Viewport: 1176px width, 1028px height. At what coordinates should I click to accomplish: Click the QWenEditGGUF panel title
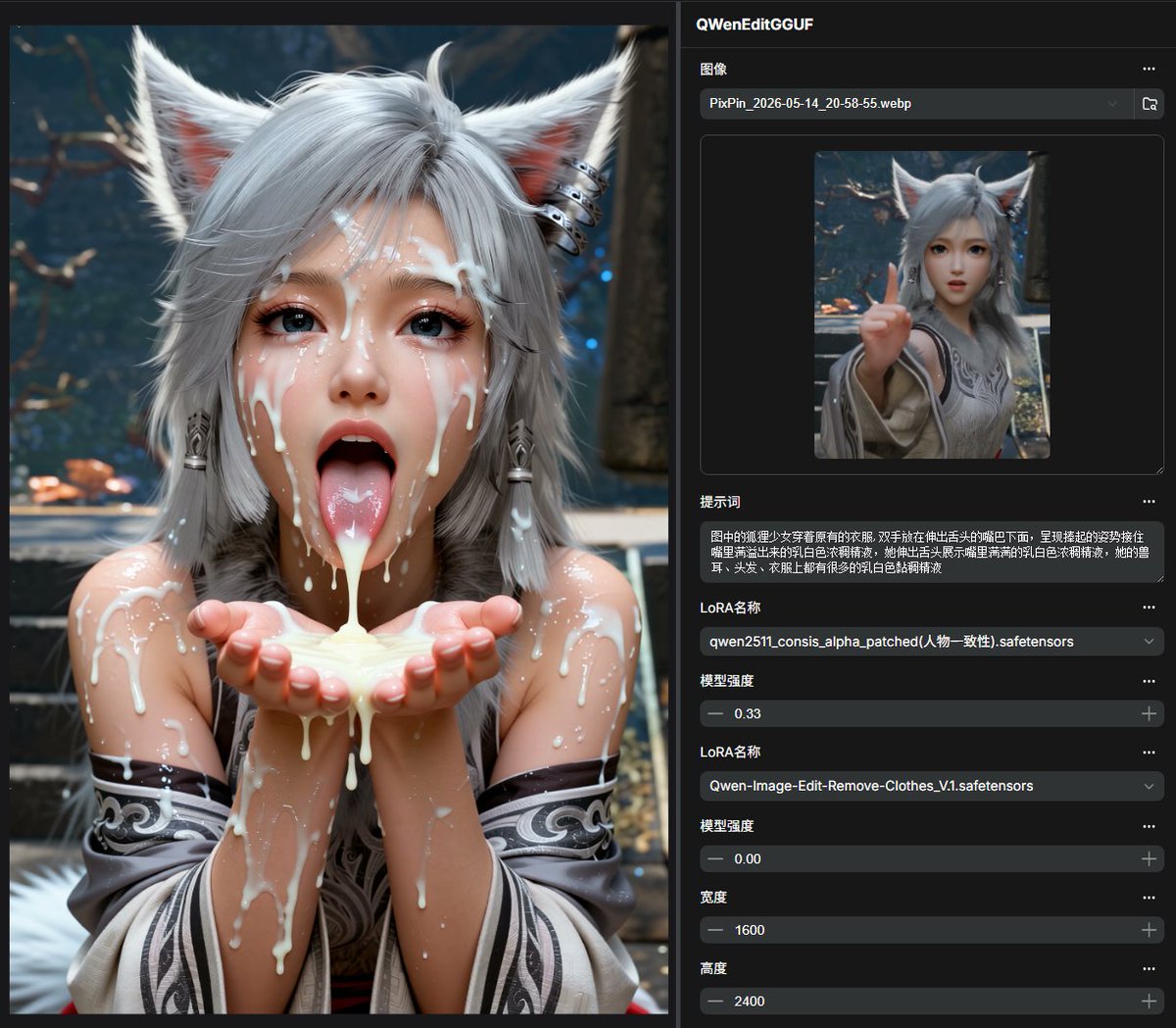pyautogui.click(x=755, y=24)
